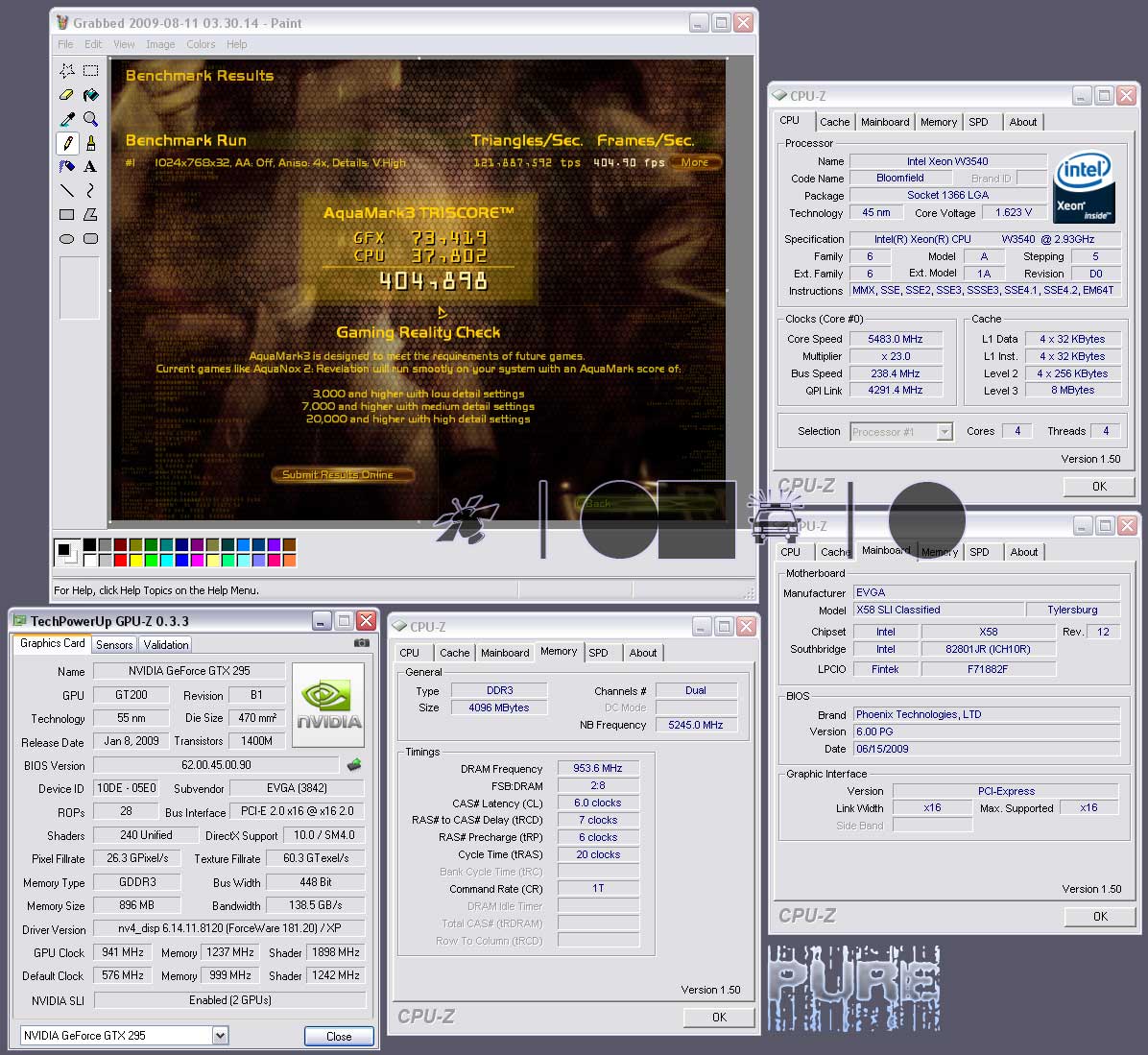Pick the white color swatch
This screenshot has width=1148, height=1055.
(89, 560)
